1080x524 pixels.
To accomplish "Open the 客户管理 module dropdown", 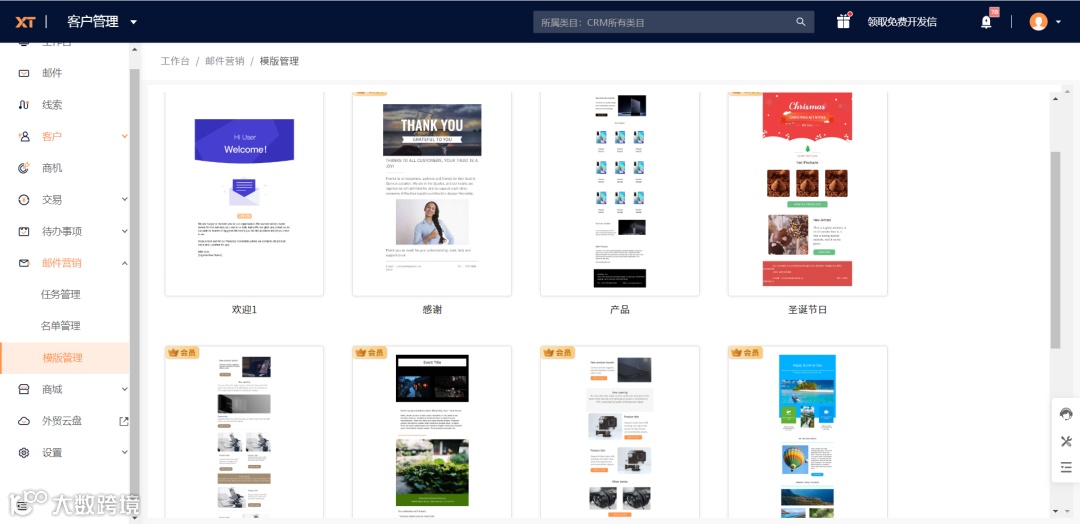I will (x=102, y=22).
